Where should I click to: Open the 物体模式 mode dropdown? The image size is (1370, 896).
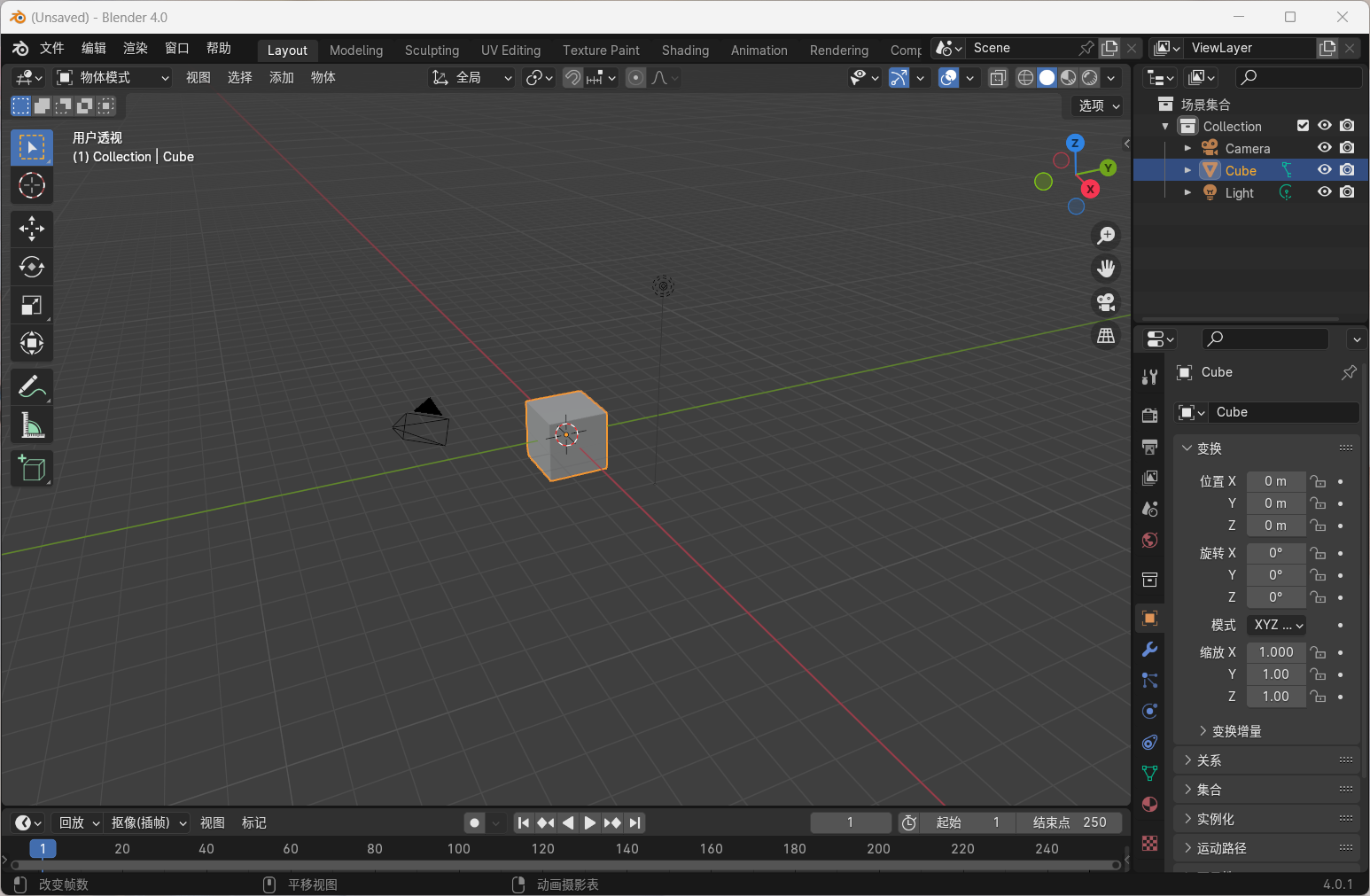tap(113, 78)
